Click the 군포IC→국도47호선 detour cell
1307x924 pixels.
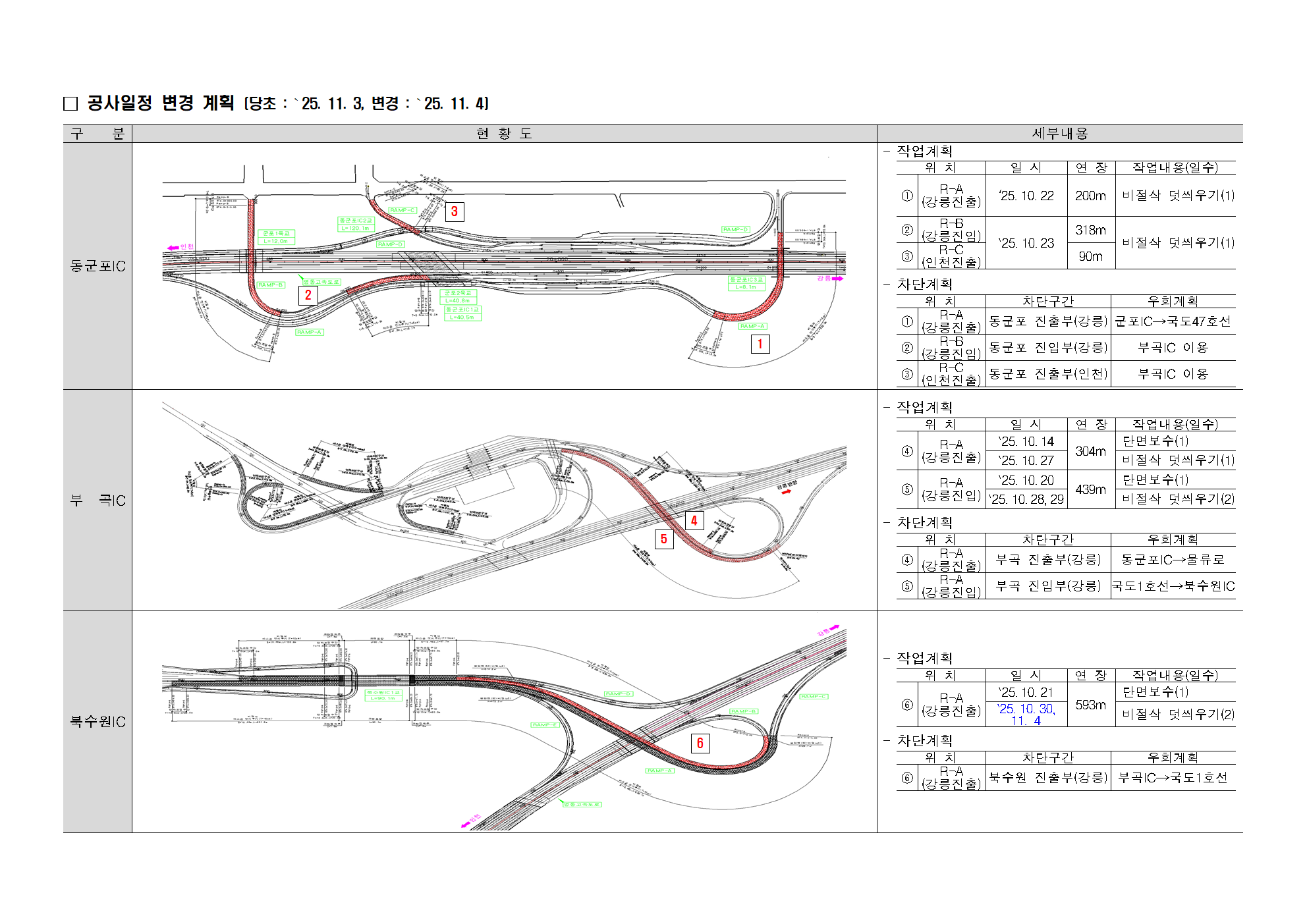[x=1173, y=321]
